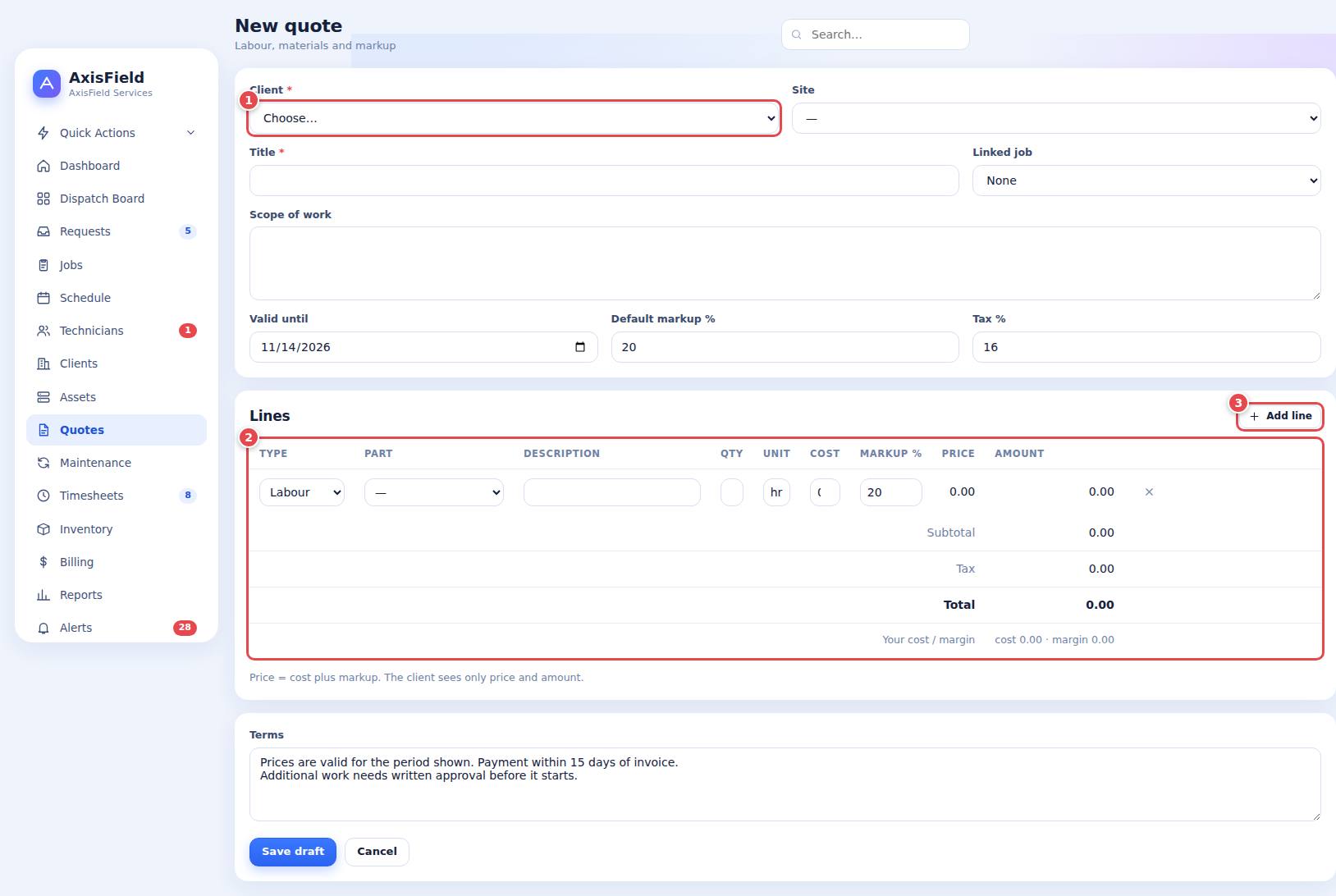The image size is (1336, 896).
Task: Click the Jobs clipboard icon
Action: tap(43, 265)
